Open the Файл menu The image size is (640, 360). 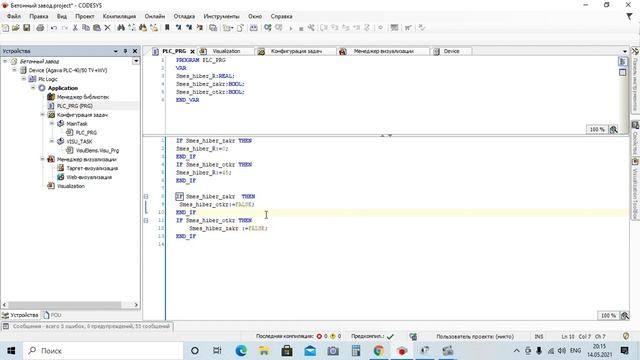point(13,16)
